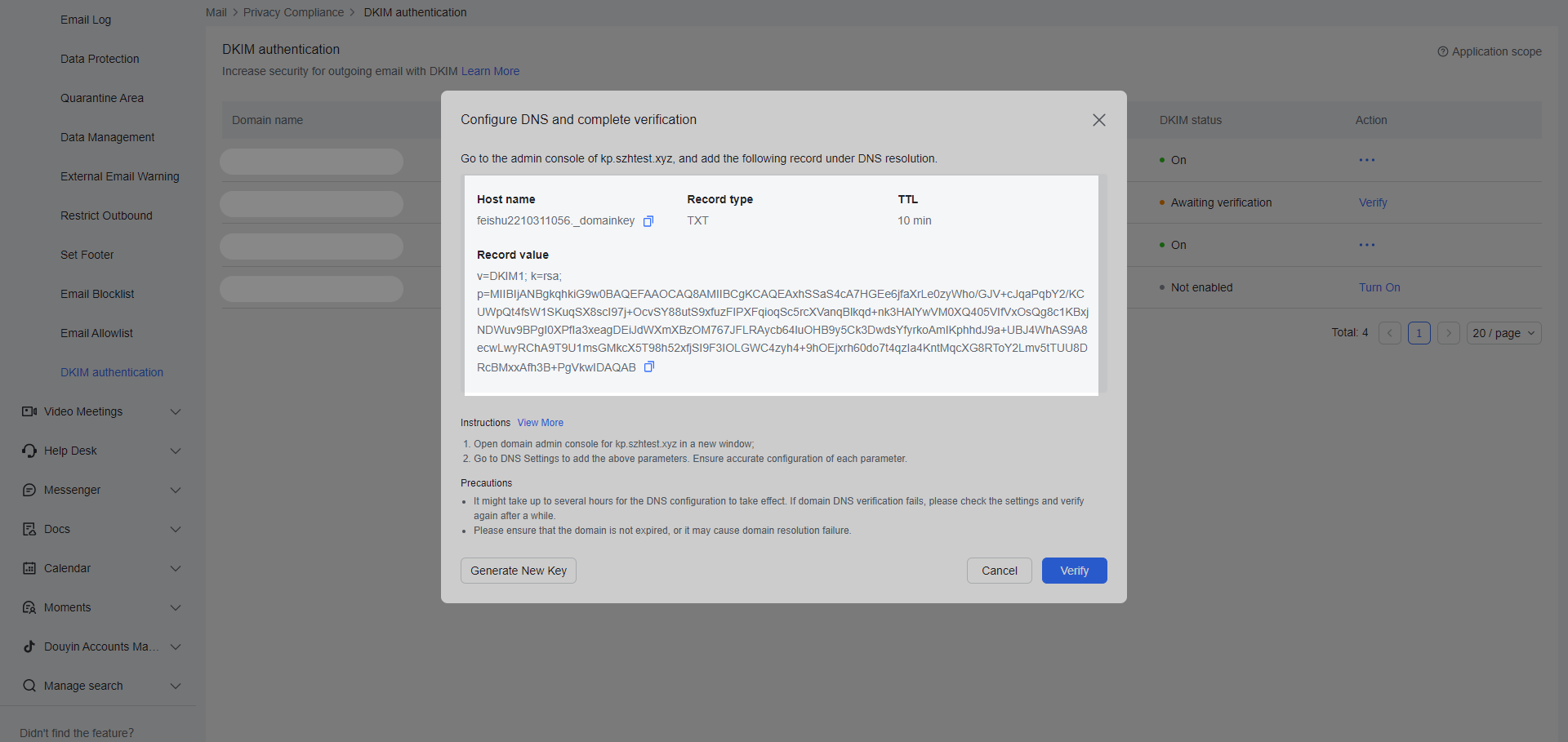
Task: Open the Application scope help icon
Action: click(x=1441, y=51)
